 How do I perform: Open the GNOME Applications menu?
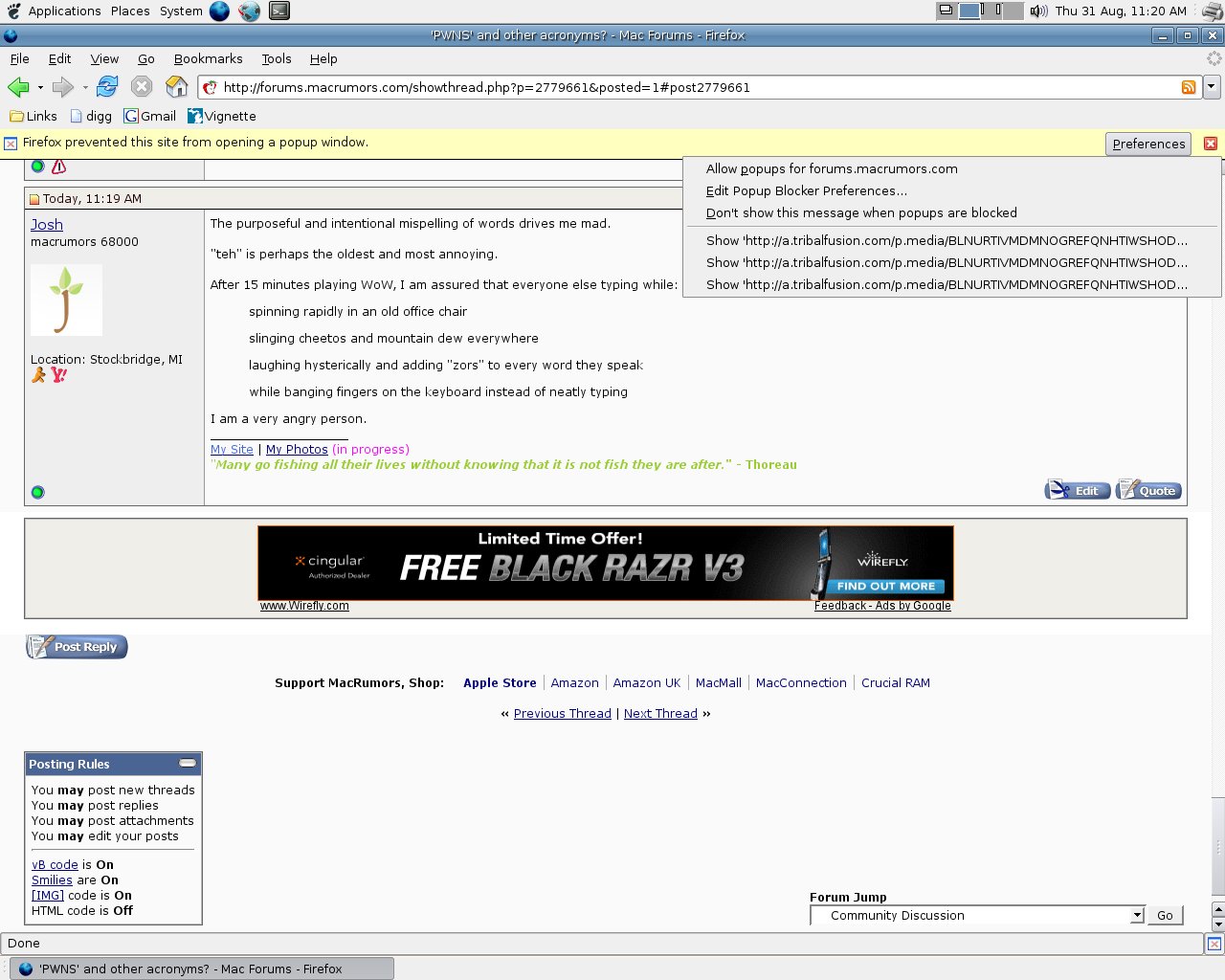pyautogui.click(x=64, y=11)
